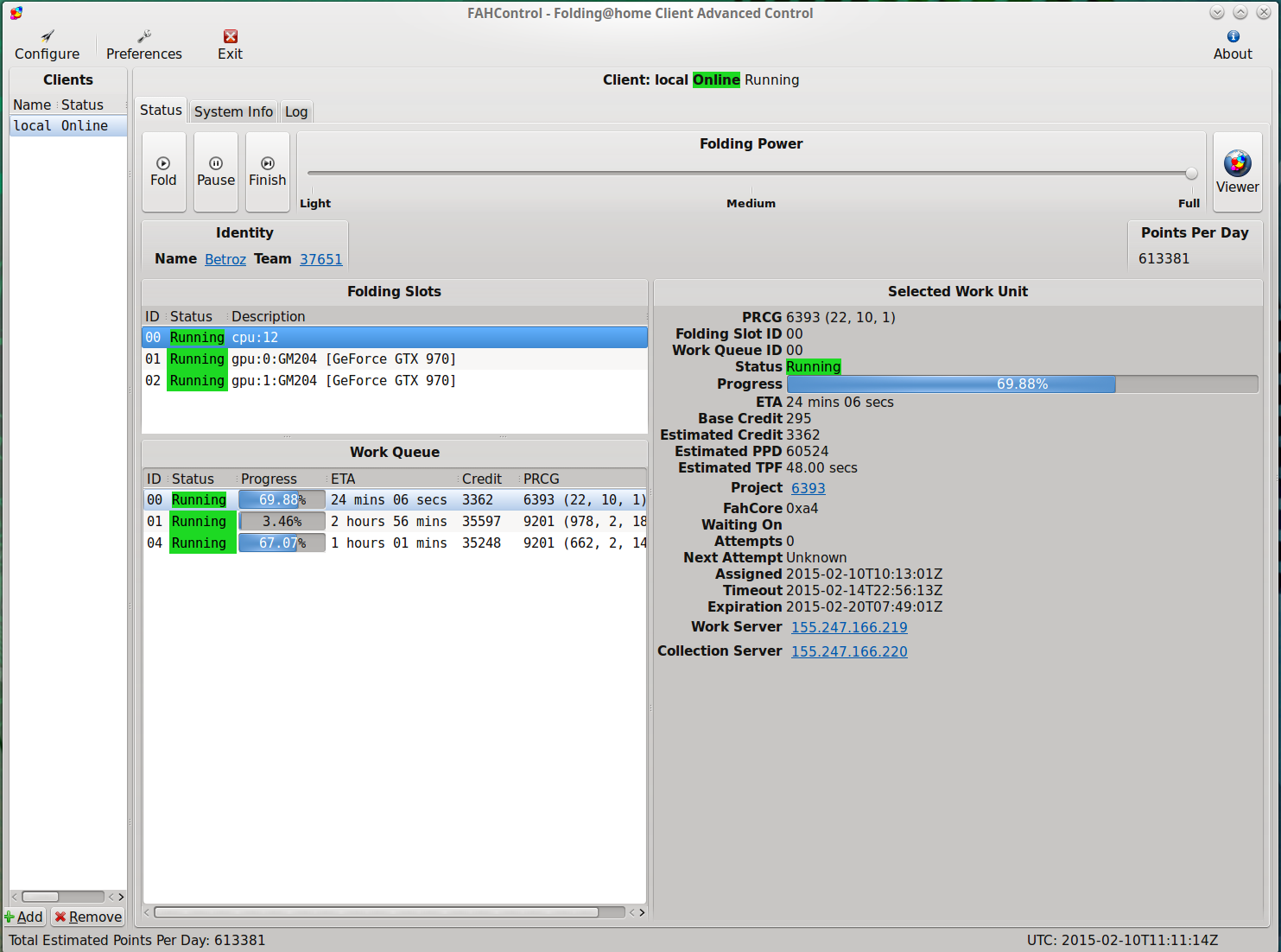Select work queue row 04 at 67.07%
The height and width of the screenshot is (952, 1281).
[x=395, y=543]
